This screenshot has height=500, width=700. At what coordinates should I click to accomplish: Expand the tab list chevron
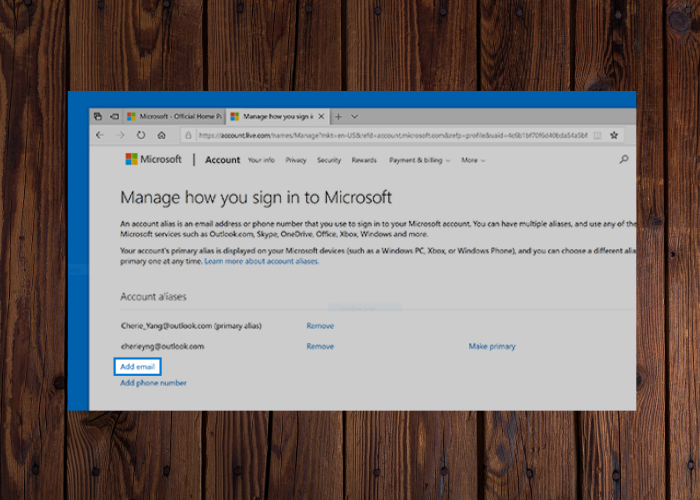pos(354,117)
